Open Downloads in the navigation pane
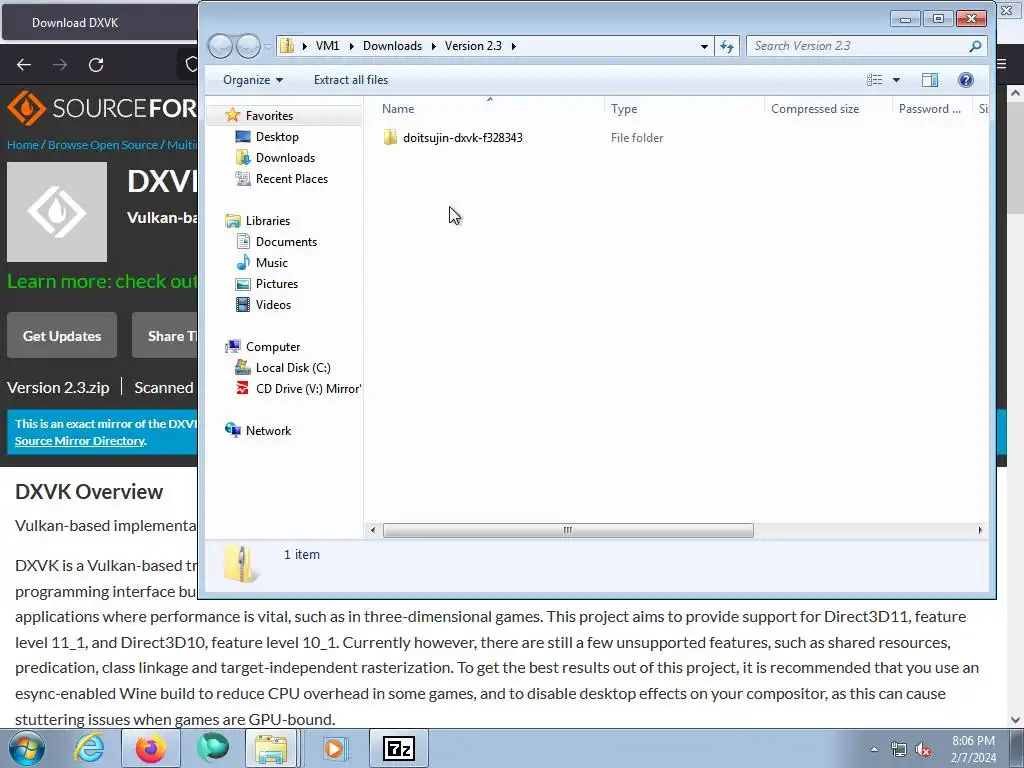Screen dimensions: 1024x768 point(285,157)
